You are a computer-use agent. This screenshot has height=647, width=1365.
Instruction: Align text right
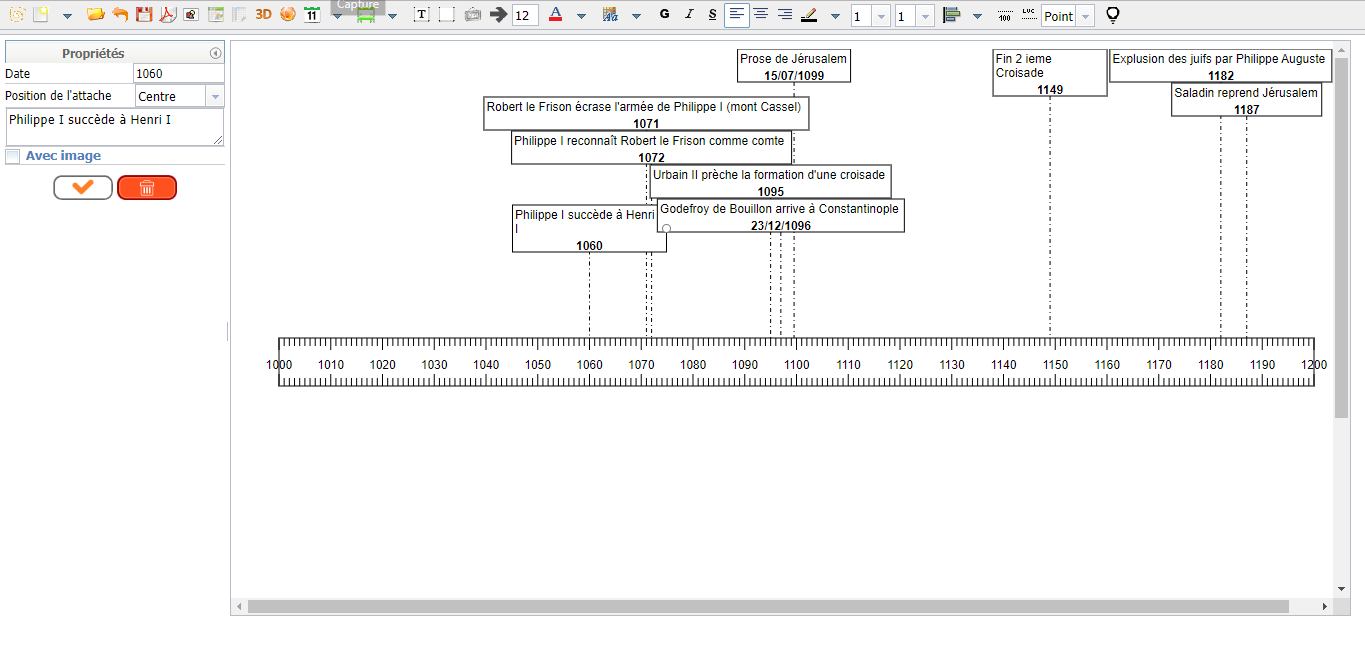(x=785, y=15)
